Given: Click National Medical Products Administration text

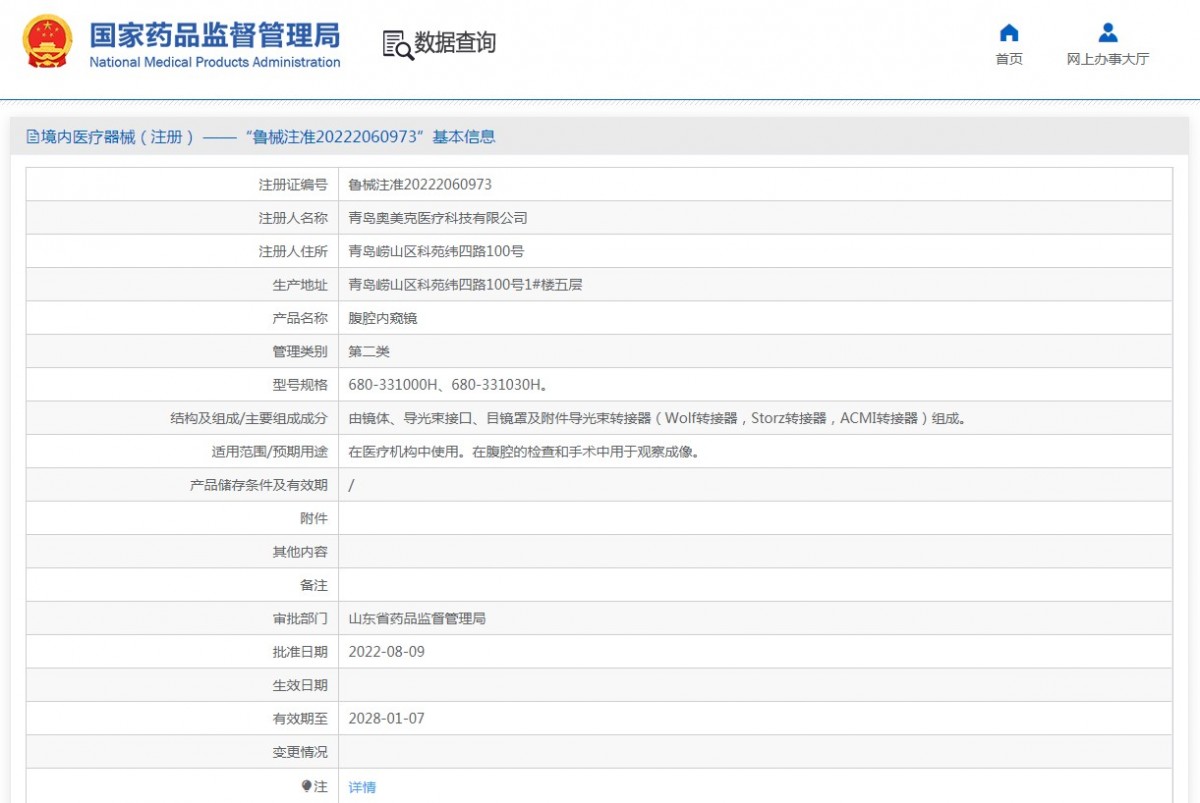Looking at the screenshot, I should pos(215,62).
